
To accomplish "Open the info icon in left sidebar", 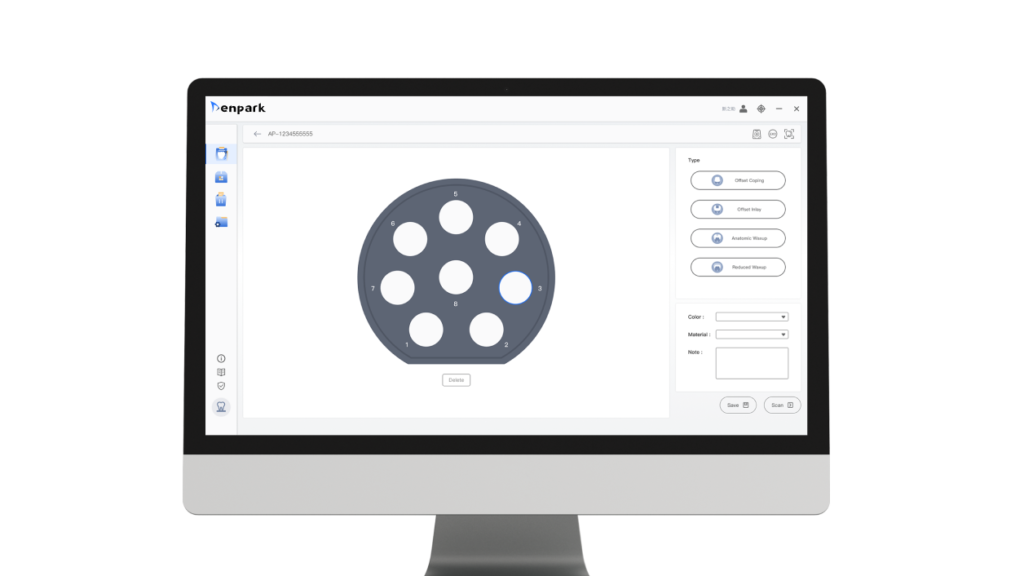I will point(221,358).
